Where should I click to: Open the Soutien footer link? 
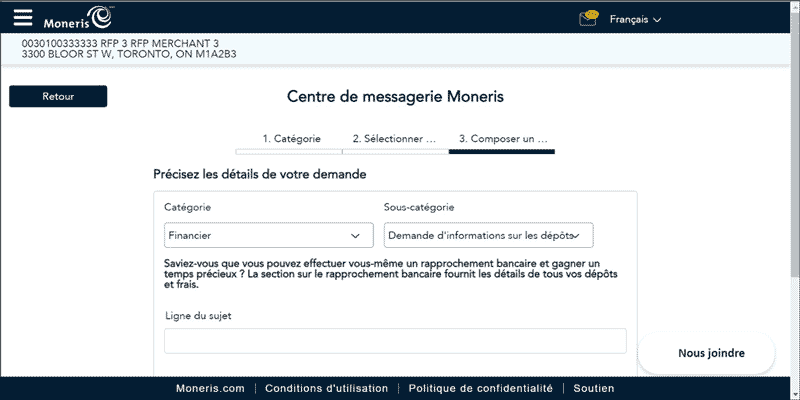tap(594, 388)
